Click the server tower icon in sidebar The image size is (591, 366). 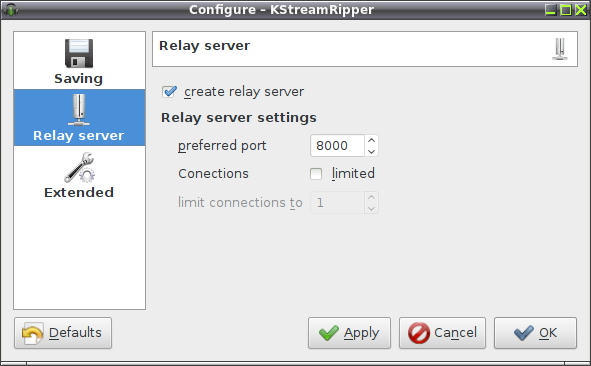click(x=79, y=110)
